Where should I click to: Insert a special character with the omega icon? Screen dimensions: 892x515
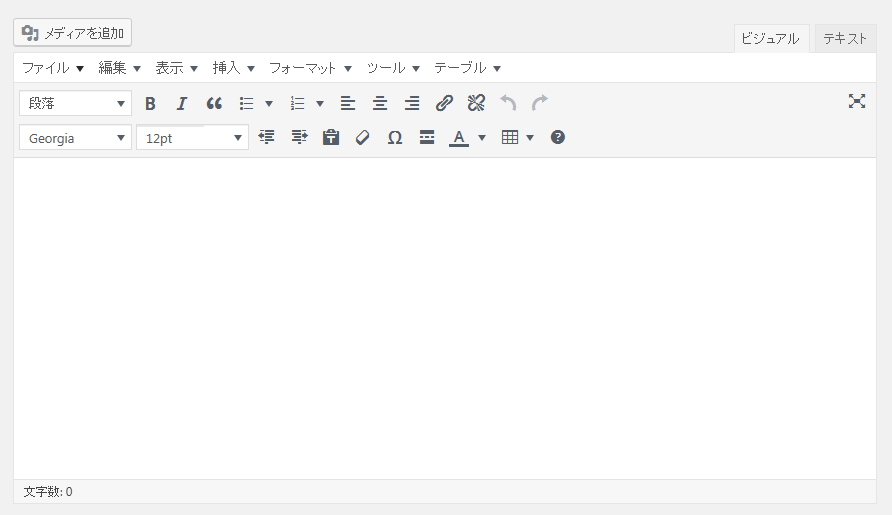click(395, 138)
